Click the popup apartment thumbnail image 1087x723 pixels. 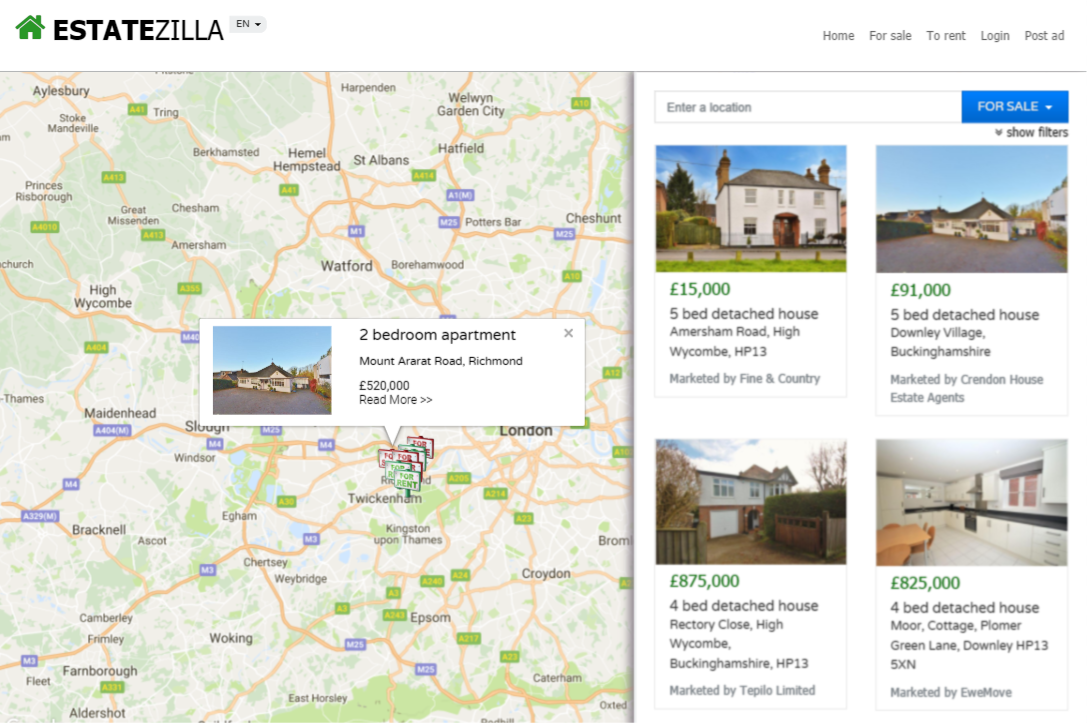tap(272, 370)
